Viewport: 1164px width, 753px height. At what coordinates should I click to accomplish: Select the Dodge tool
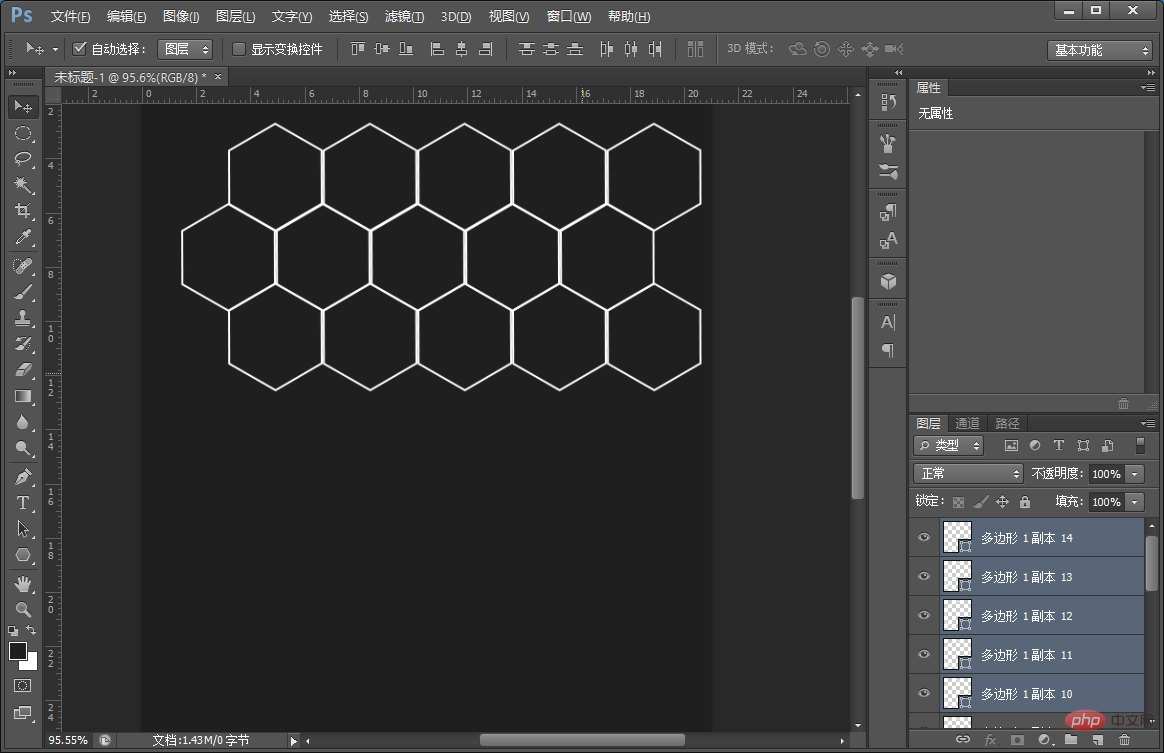click(23, 448)
